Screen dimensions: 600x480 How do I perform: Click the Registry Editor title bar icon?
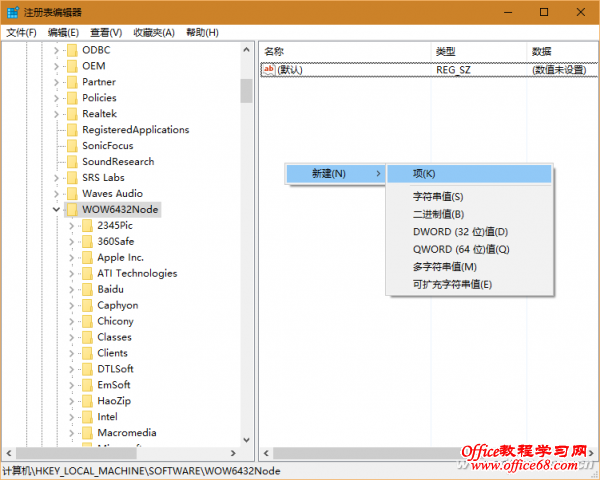click(13, 12)
